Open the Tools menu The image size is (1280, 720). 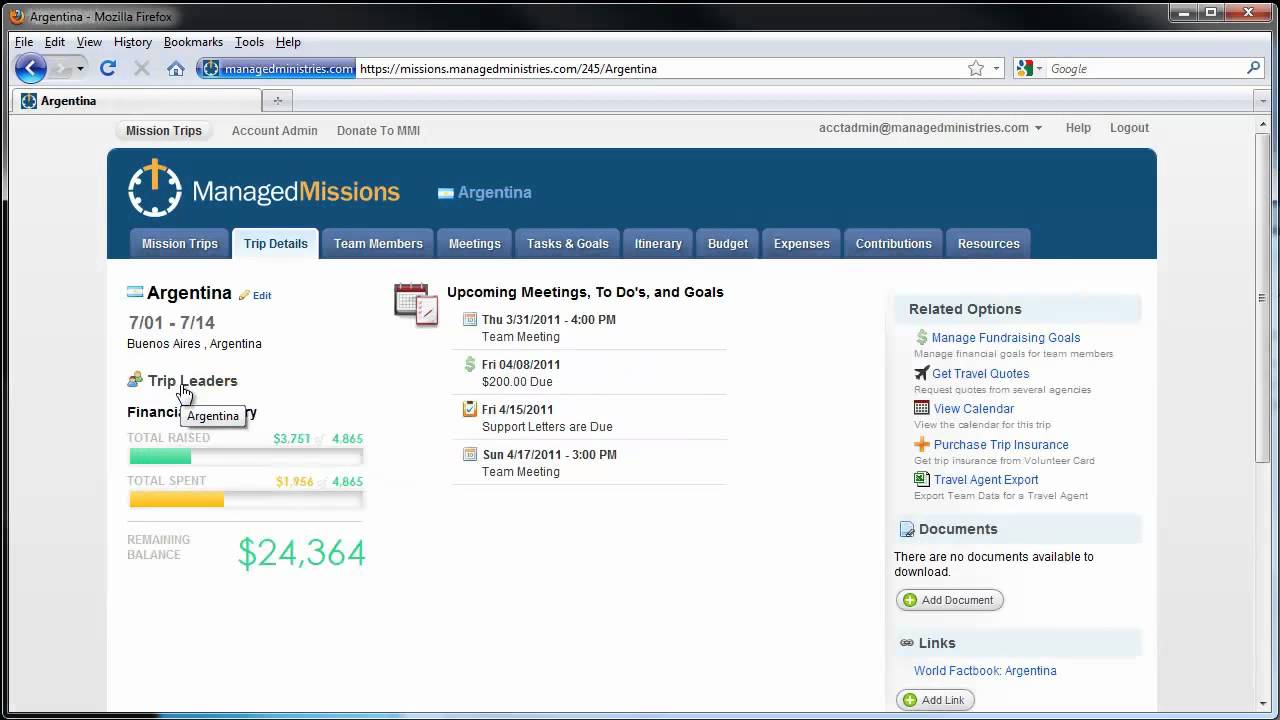coord(249,42)
